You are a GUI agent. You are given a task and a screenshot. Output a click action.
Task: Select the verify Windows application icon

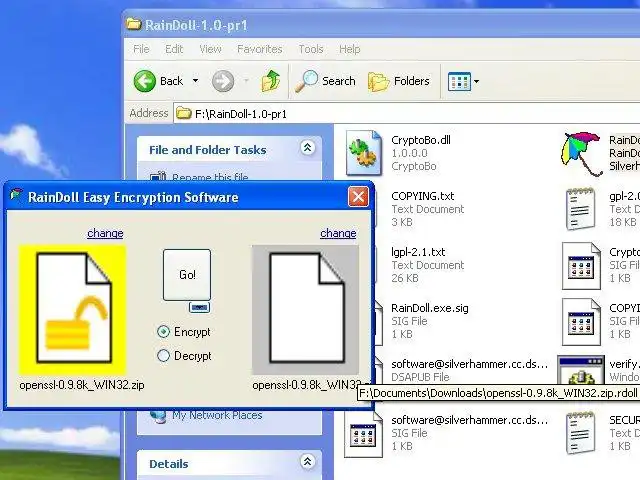(581, 369)
